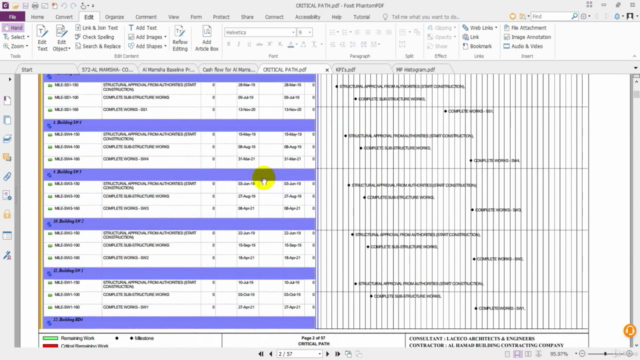
Task: Go to the last page
Action: pos(337,354)
